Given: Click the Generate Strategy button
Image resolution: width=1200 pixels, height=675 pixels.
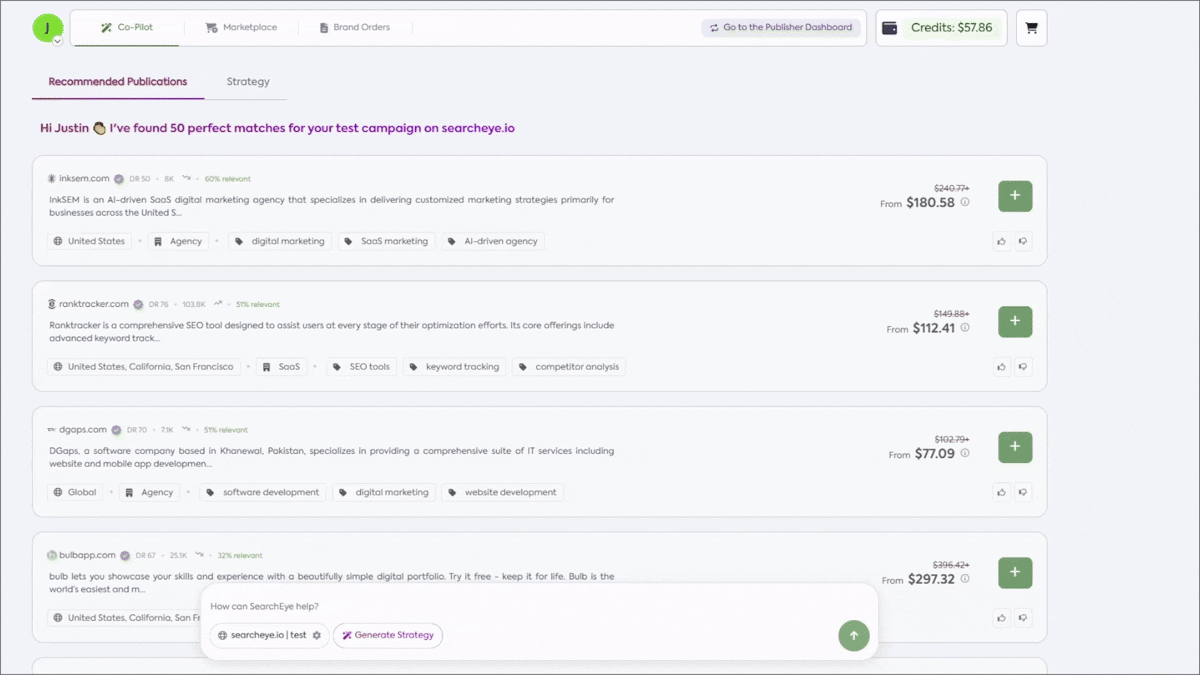Looking at the screenshot, I should (x=388, y=635).
